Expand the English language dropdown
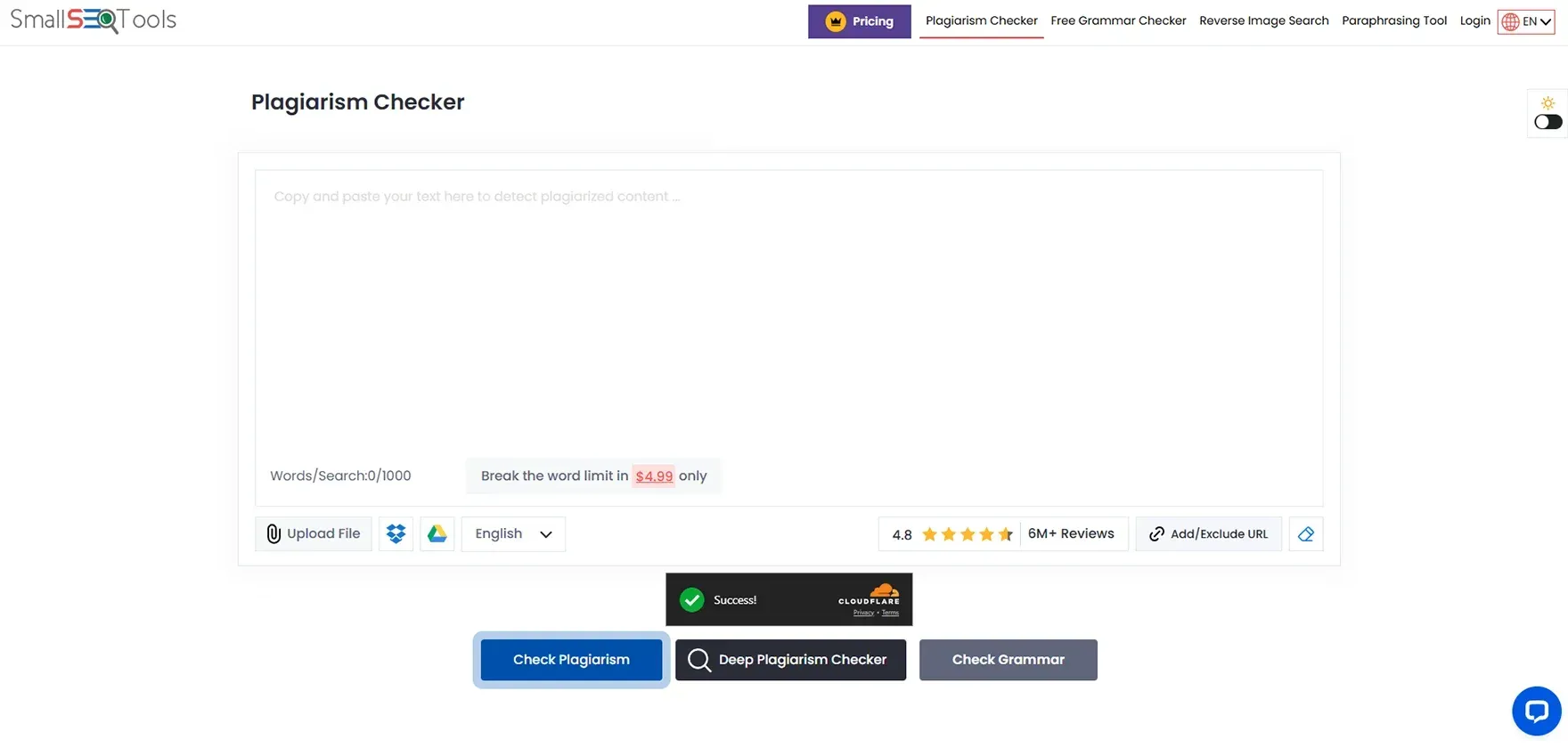Screen dimensions: 1568x748 click(x=513, y=534)
